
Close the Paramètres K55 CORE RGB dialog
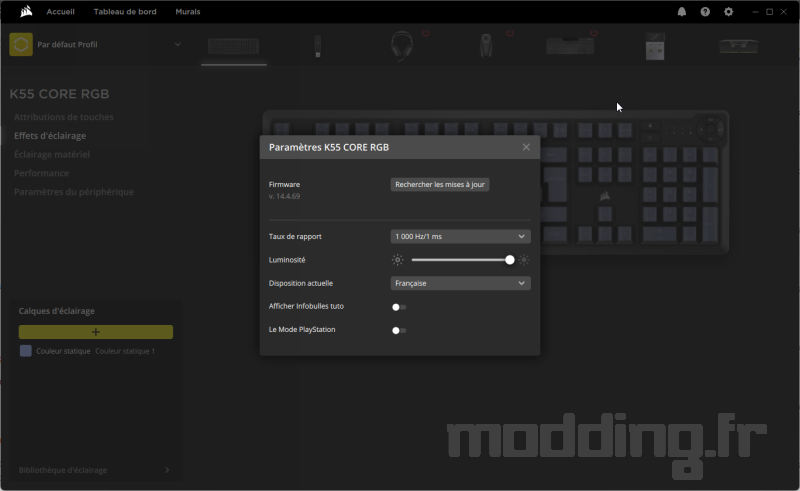coord(526,147)
